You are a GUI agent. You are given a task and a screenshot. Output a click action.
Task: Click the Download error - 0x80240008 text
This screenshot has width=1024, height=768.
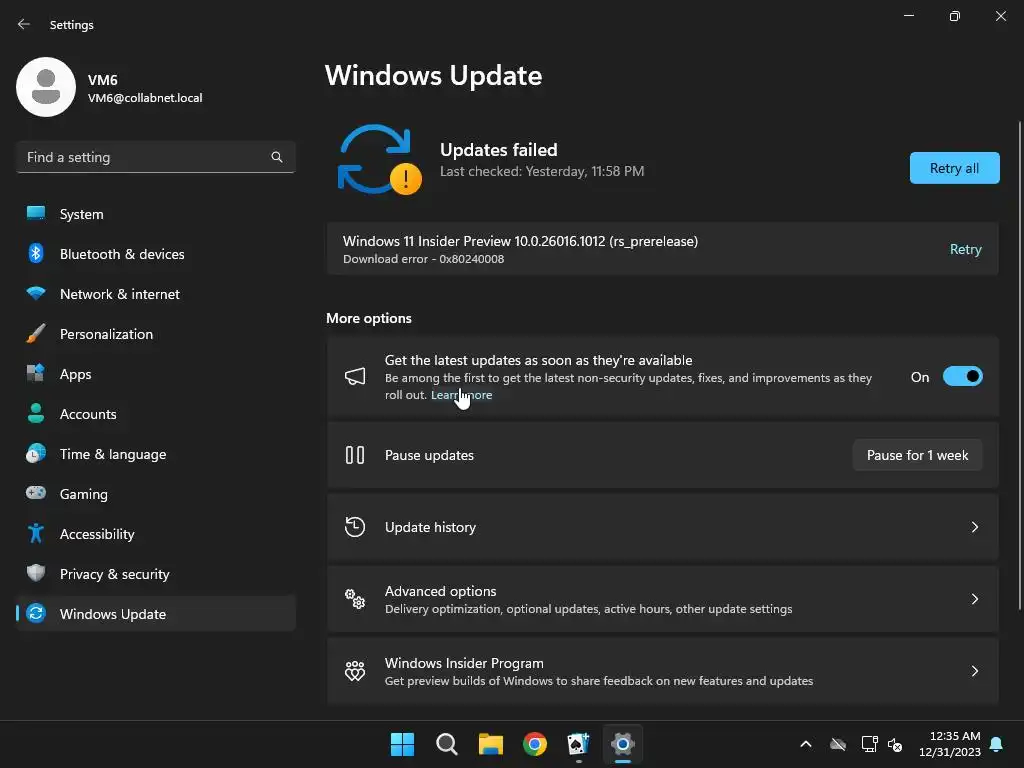(423, 259)
